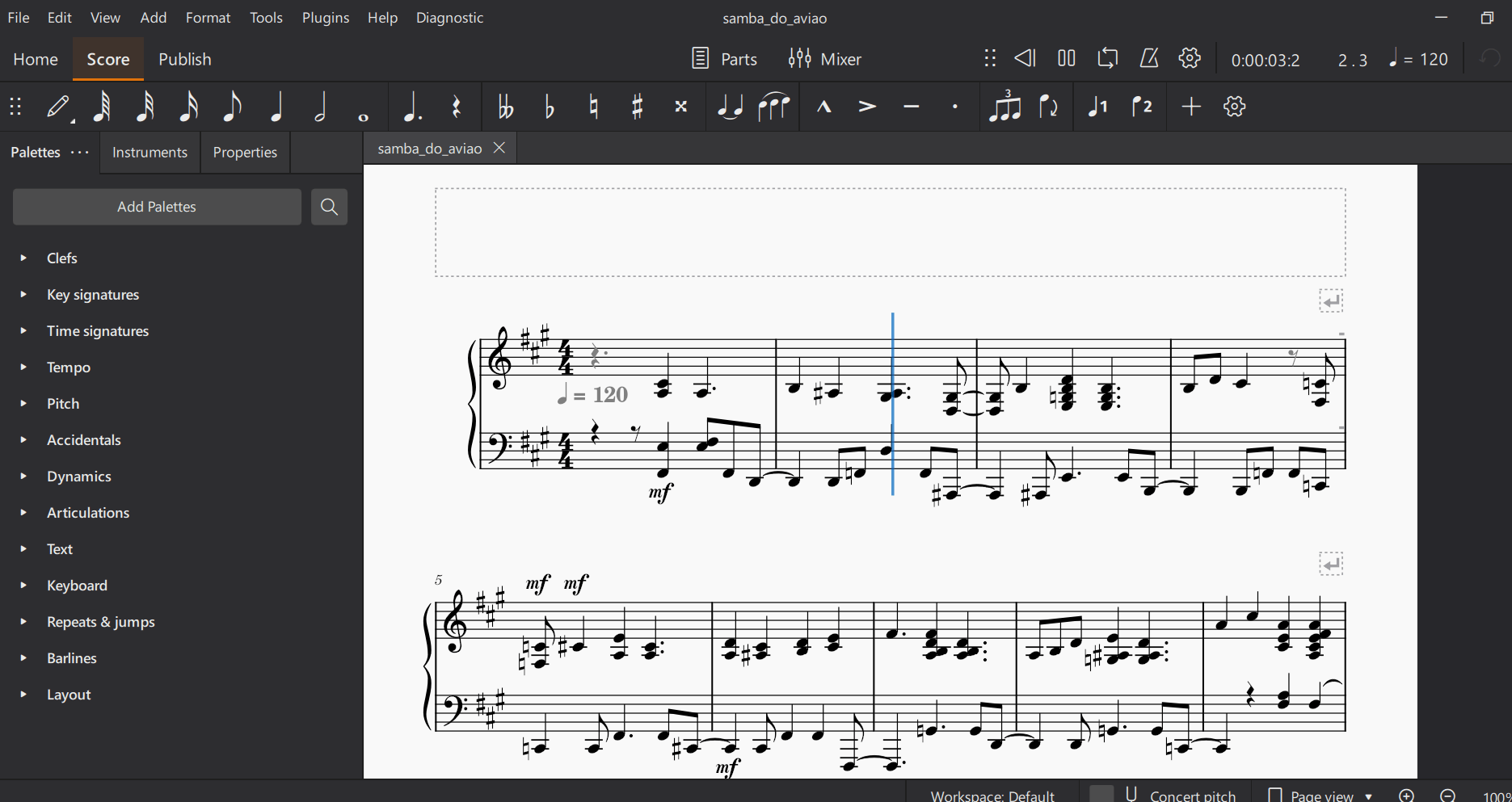Viewport: 1512px width, 802px height.
Task: Start playback with the play button
Action: point(1067,58)
